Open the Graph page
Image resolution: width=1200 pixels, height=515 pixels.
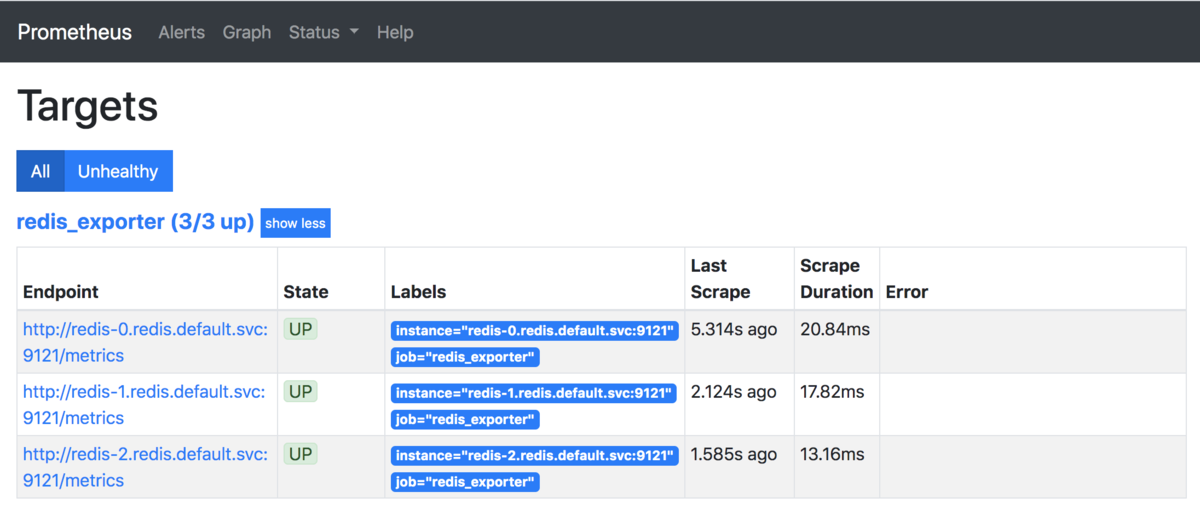[x=247, y=32]
